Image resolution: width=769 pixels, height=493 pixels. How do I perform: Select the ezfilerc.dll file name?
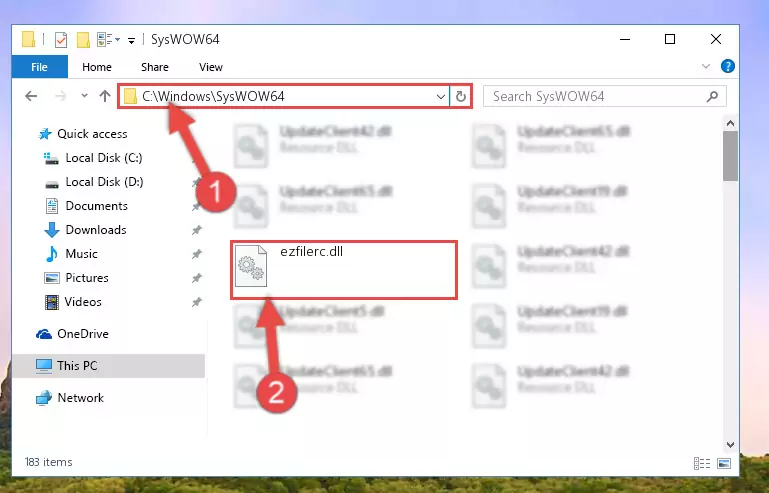pos(311,252)
